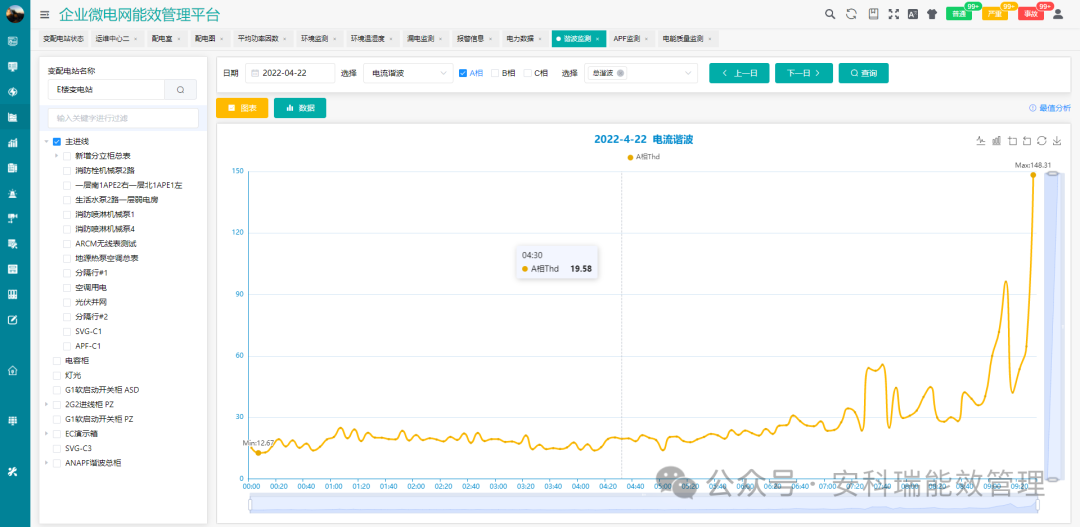Open the font size/language icon in header

point(913,14)
